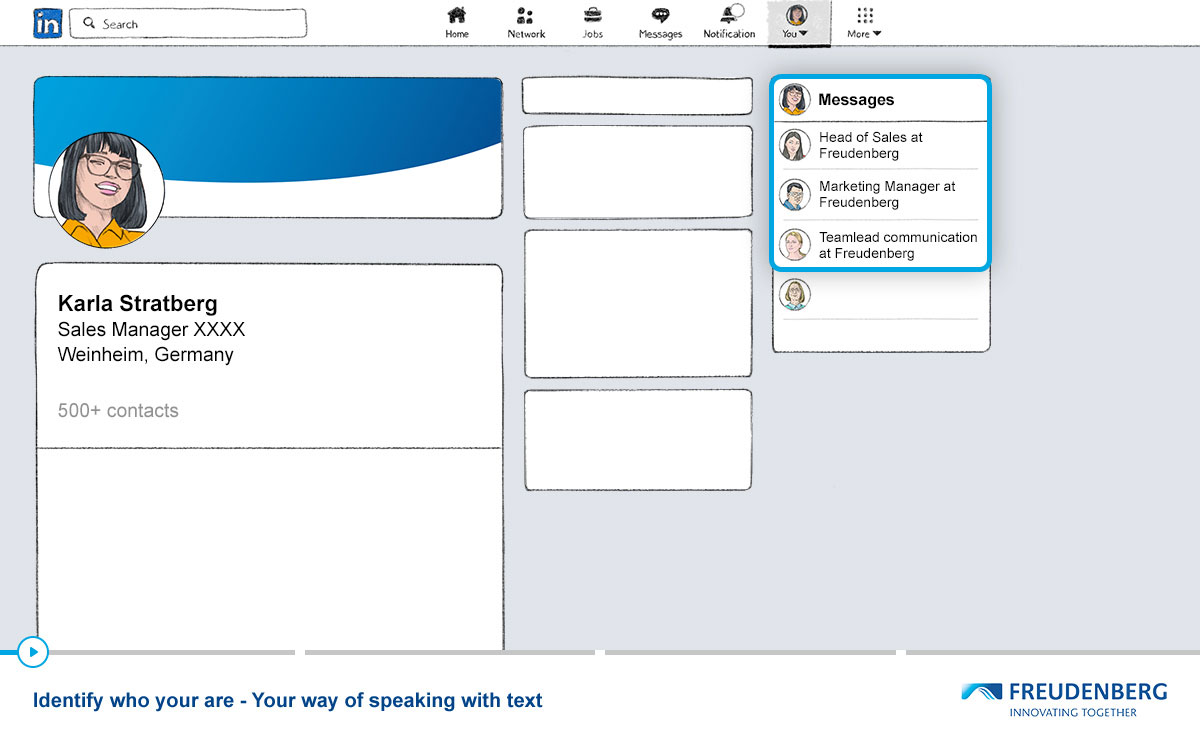Go to the Home page
Image resolution: width=1200 pixels, height=750 pixels.
click(x=457, y=22)
